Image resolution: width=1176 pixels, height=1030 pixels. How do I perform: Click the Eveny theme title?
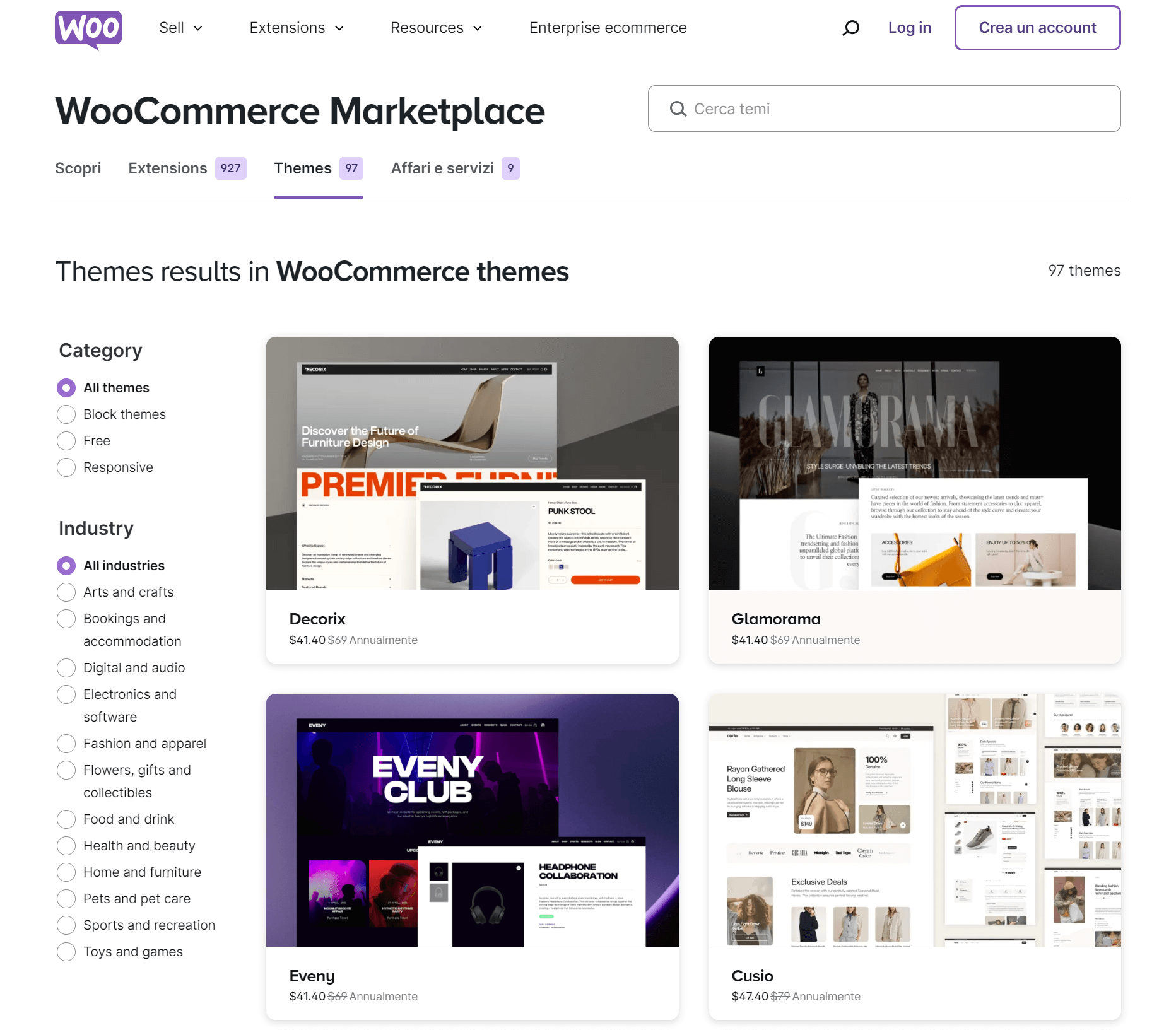(312, 976)
